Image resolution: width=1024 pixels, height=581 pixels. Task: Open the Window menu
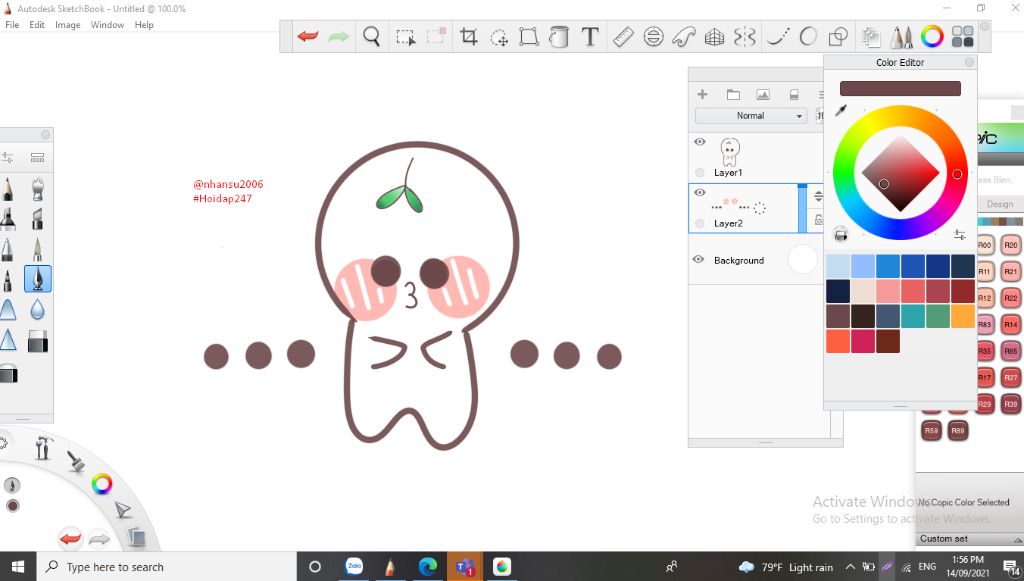(107, 25)
